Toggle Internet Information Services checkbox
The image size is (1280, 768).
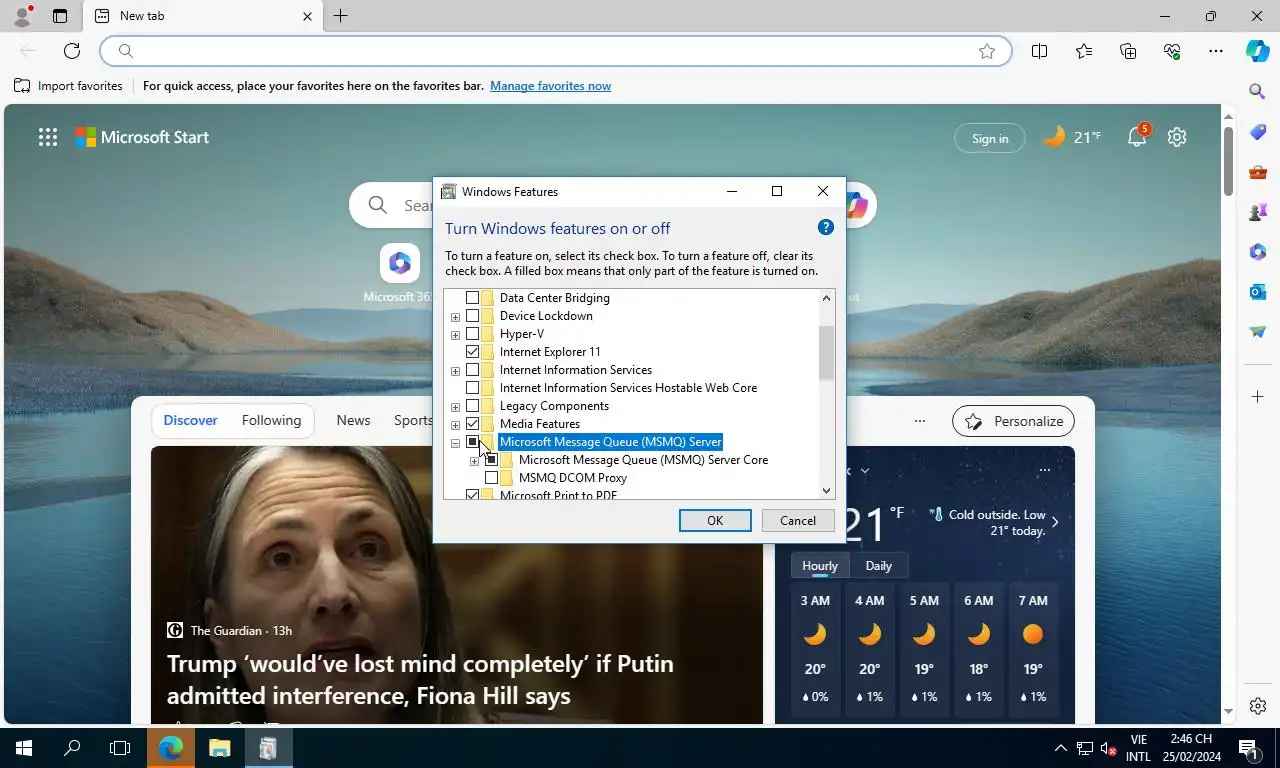[473, 370]
